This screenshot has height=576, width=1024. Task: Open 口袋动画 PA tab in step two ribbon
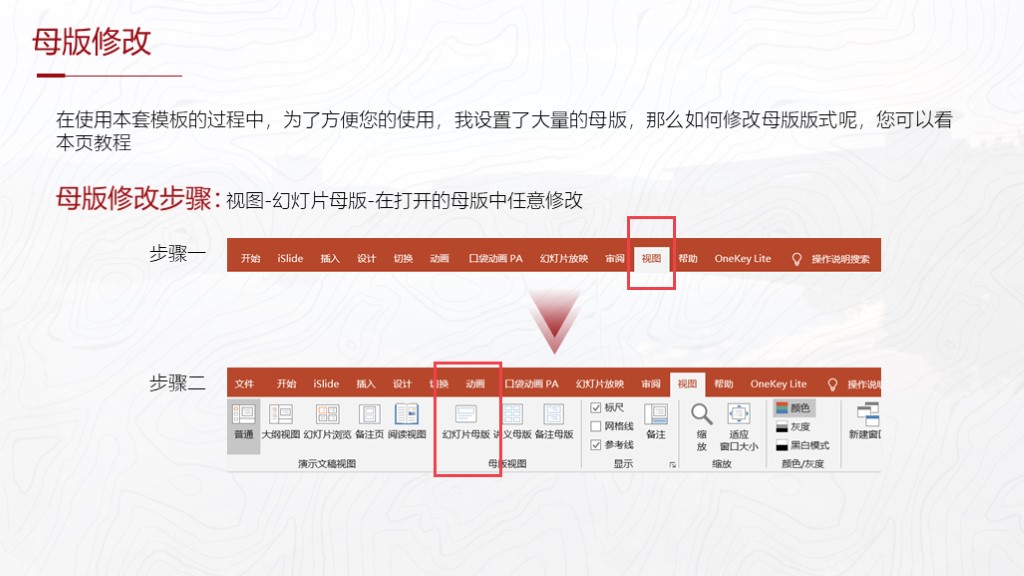[532, 384]
